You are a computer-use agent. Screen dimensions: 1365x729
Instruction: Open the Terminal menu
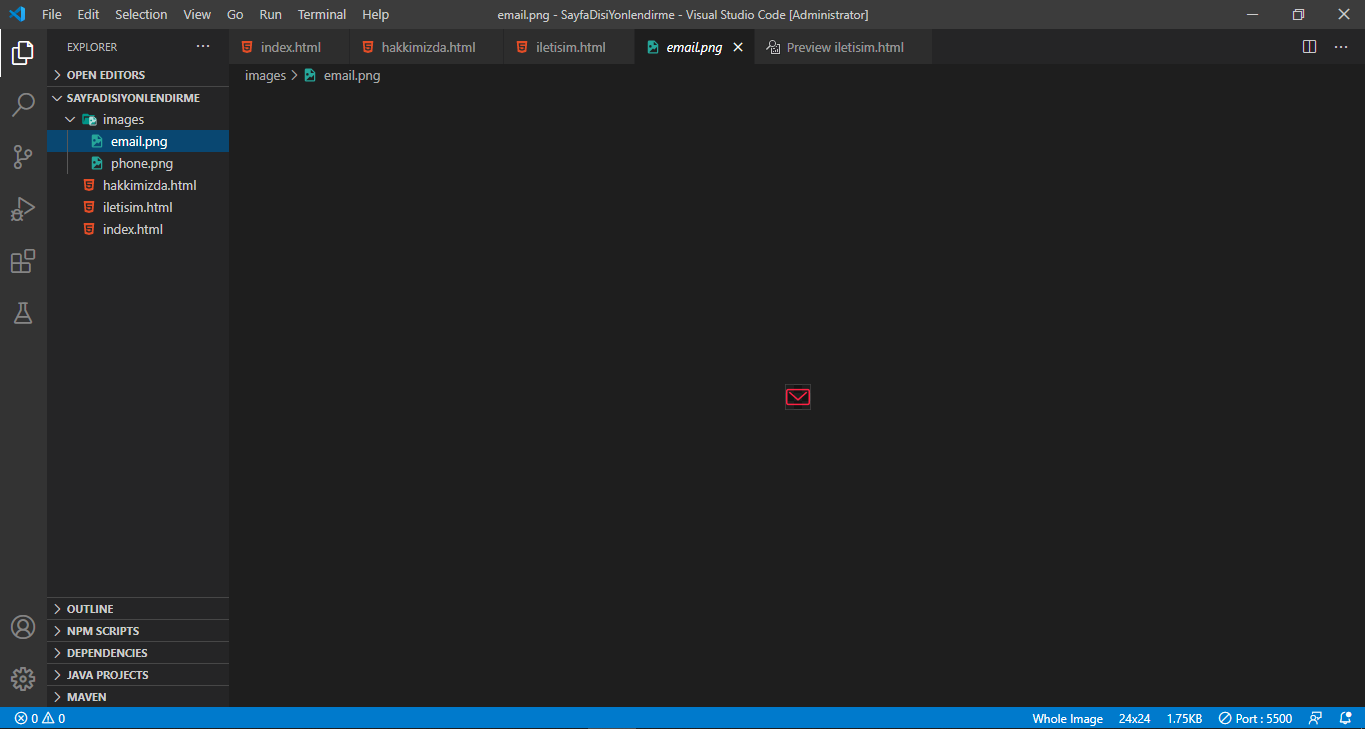point(321,15)
